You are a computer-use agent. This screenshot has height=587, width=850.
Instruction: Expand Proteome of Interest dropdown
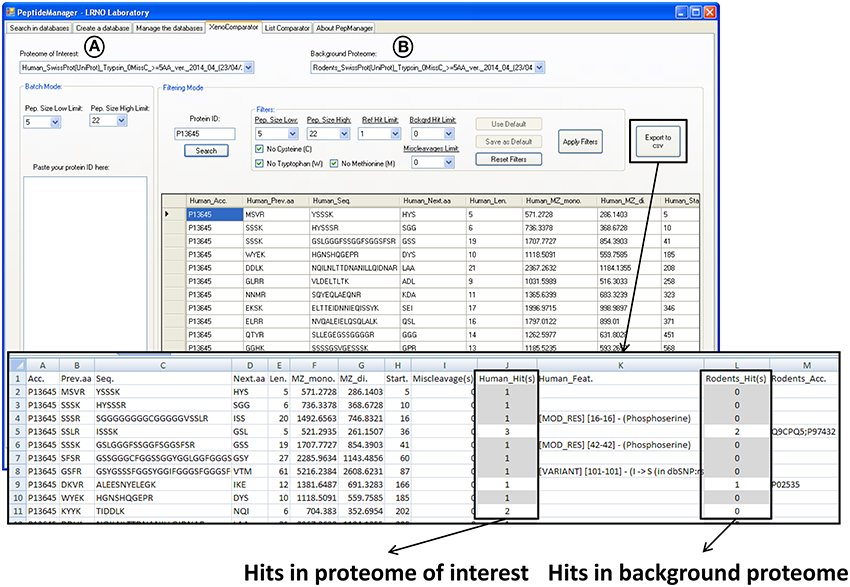pos(248,68)
